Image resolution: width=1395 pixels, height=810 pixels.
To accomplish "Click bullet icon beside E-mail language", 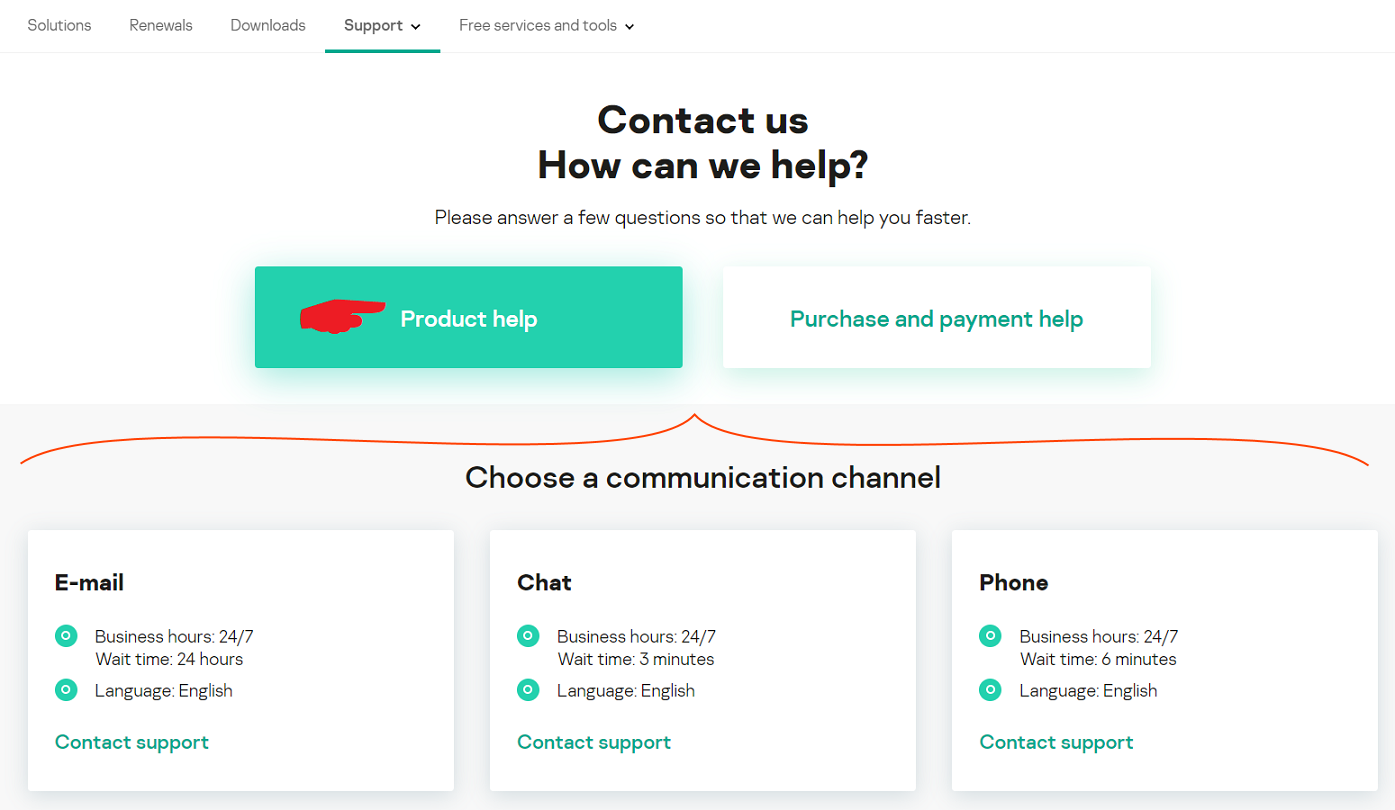I will (66, 689).
